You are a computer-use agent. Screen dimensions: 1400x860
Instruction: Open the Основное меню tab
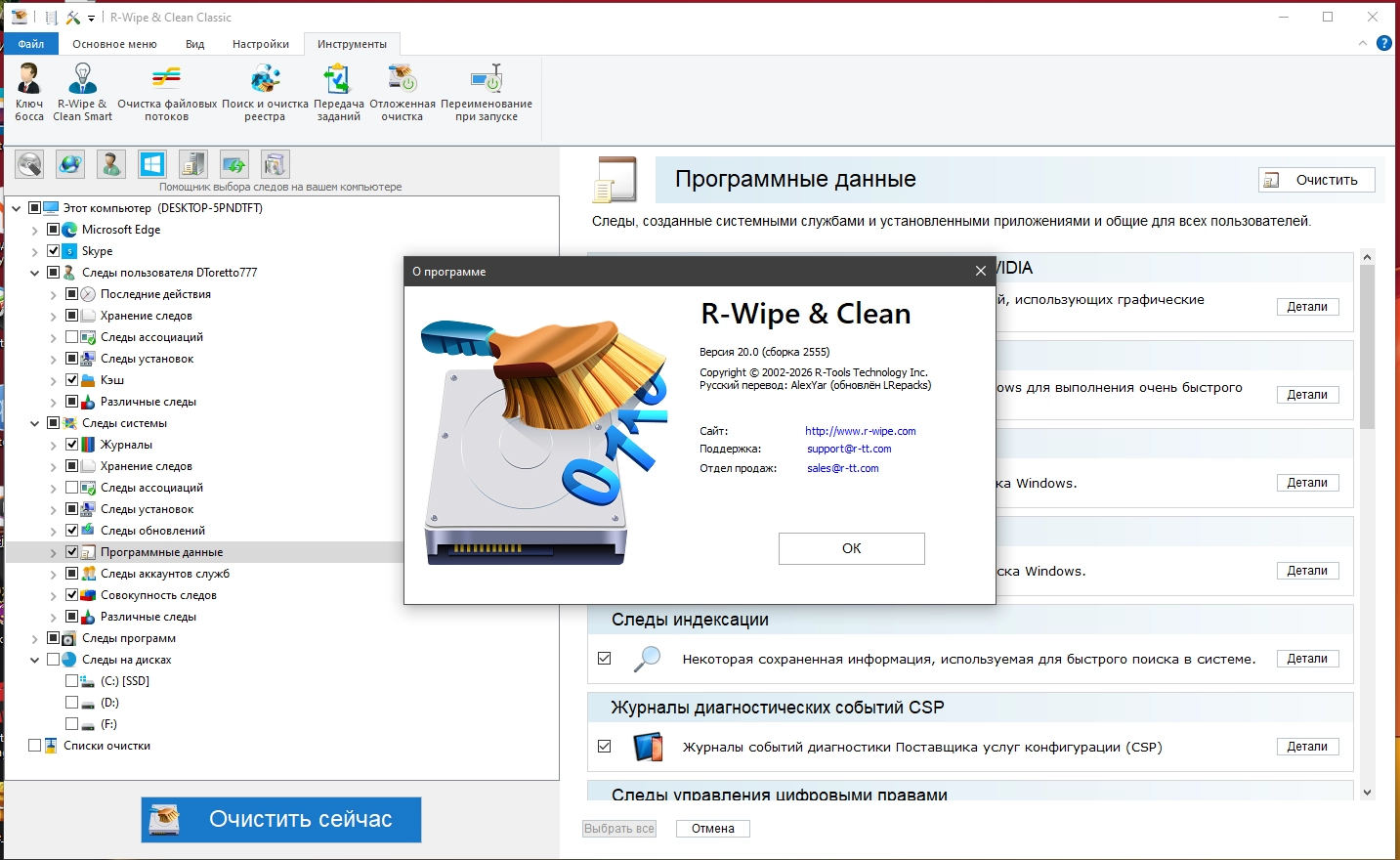[114, 44]
